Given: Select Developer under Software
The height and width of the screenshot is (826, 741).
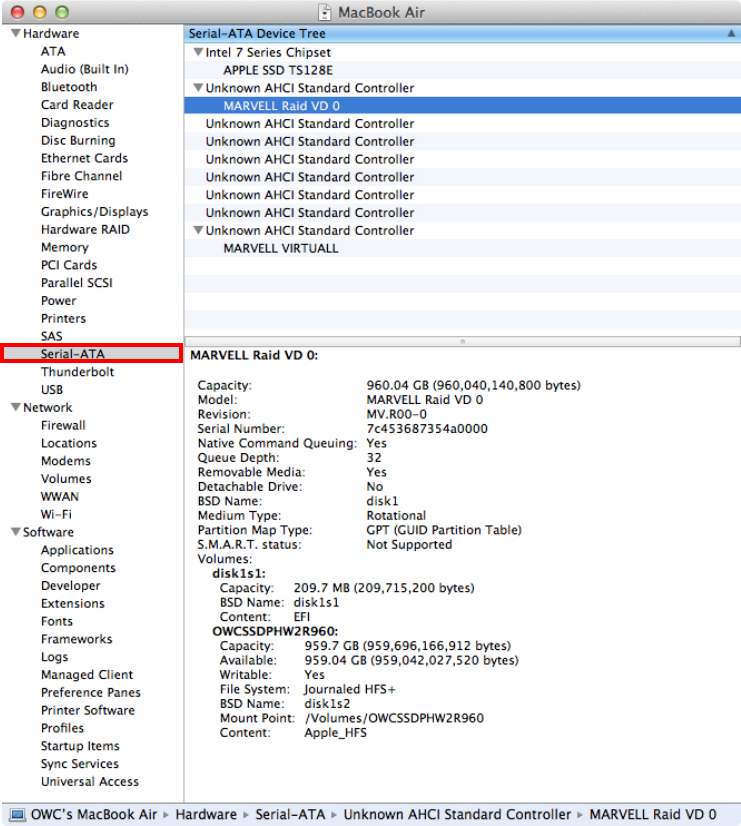Looking at the screenshot, I should pyautogui.click(x=71, y=586).
